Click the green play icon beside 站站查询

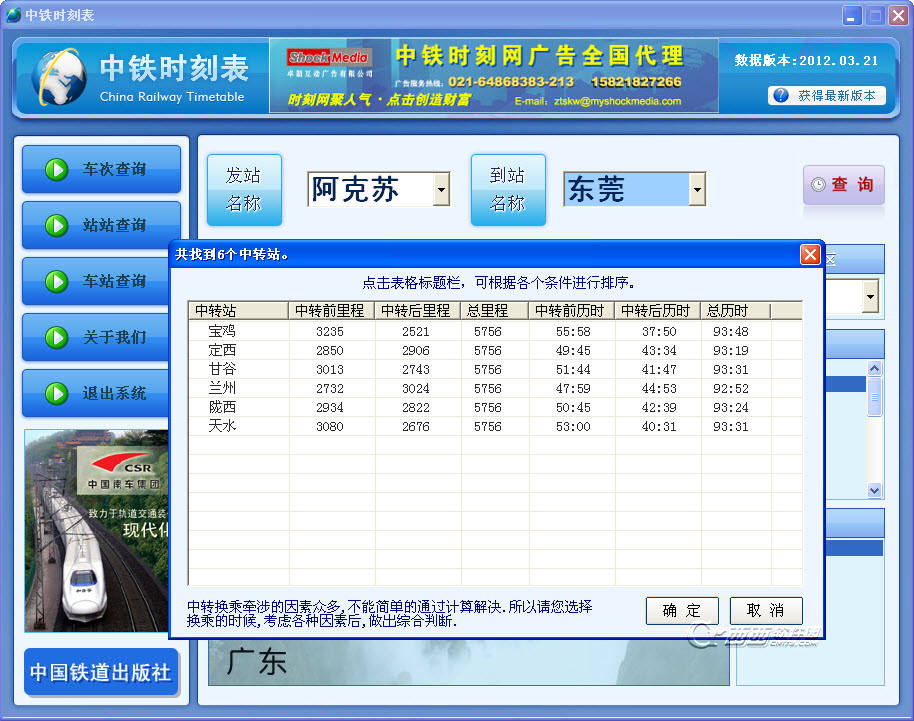click(x=57, y=226)
